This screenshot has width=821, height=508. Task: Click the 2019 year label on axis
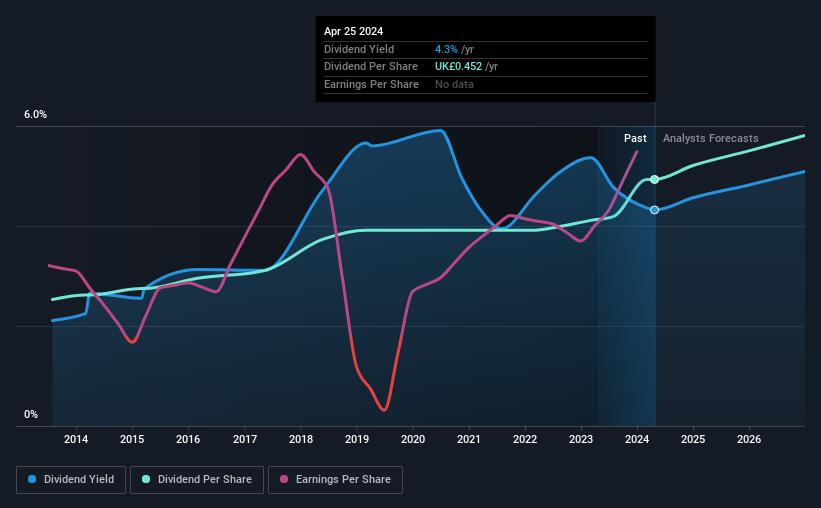tap(357, 439)
